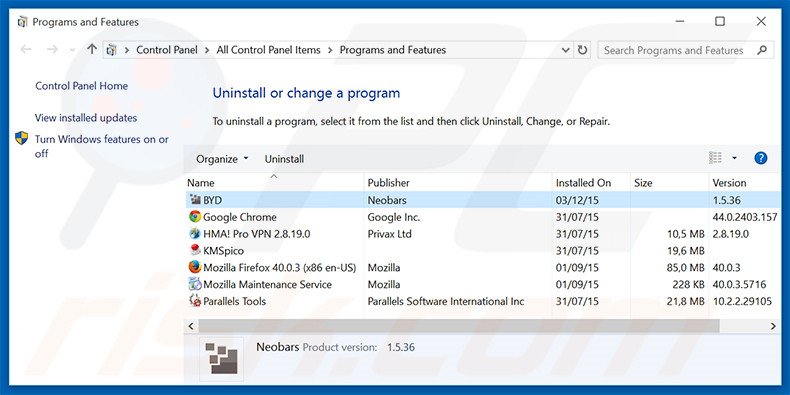Click the HMA! Pro VPN globe icon
790x395 pixels.
pos(195,234)
